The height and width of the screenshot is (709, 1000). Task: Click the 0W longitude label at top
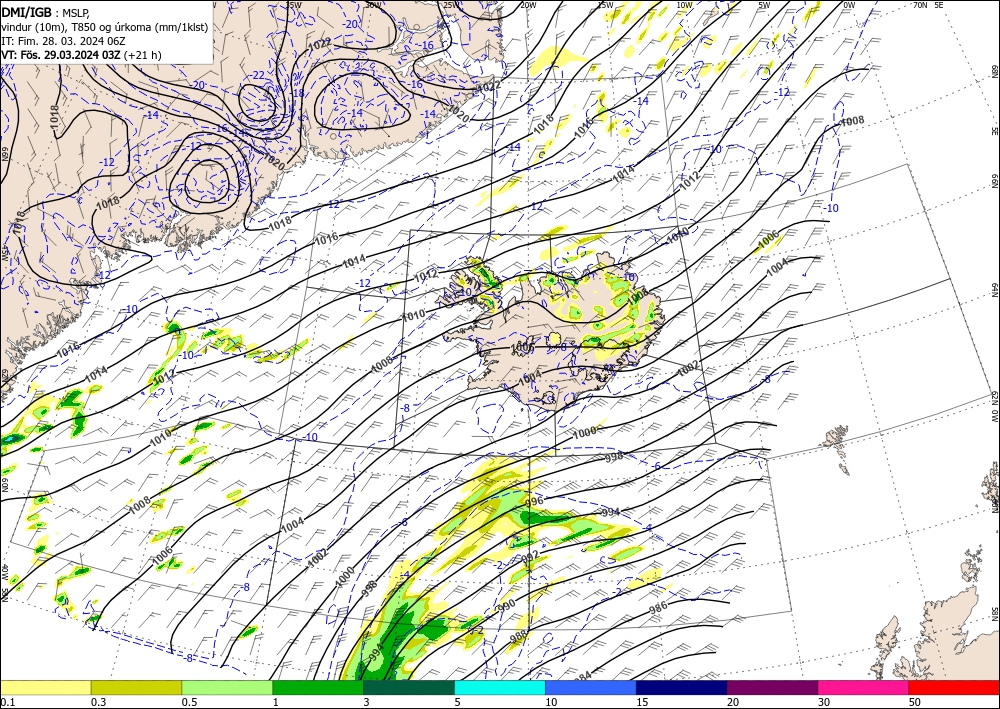(x=849, y=5)
